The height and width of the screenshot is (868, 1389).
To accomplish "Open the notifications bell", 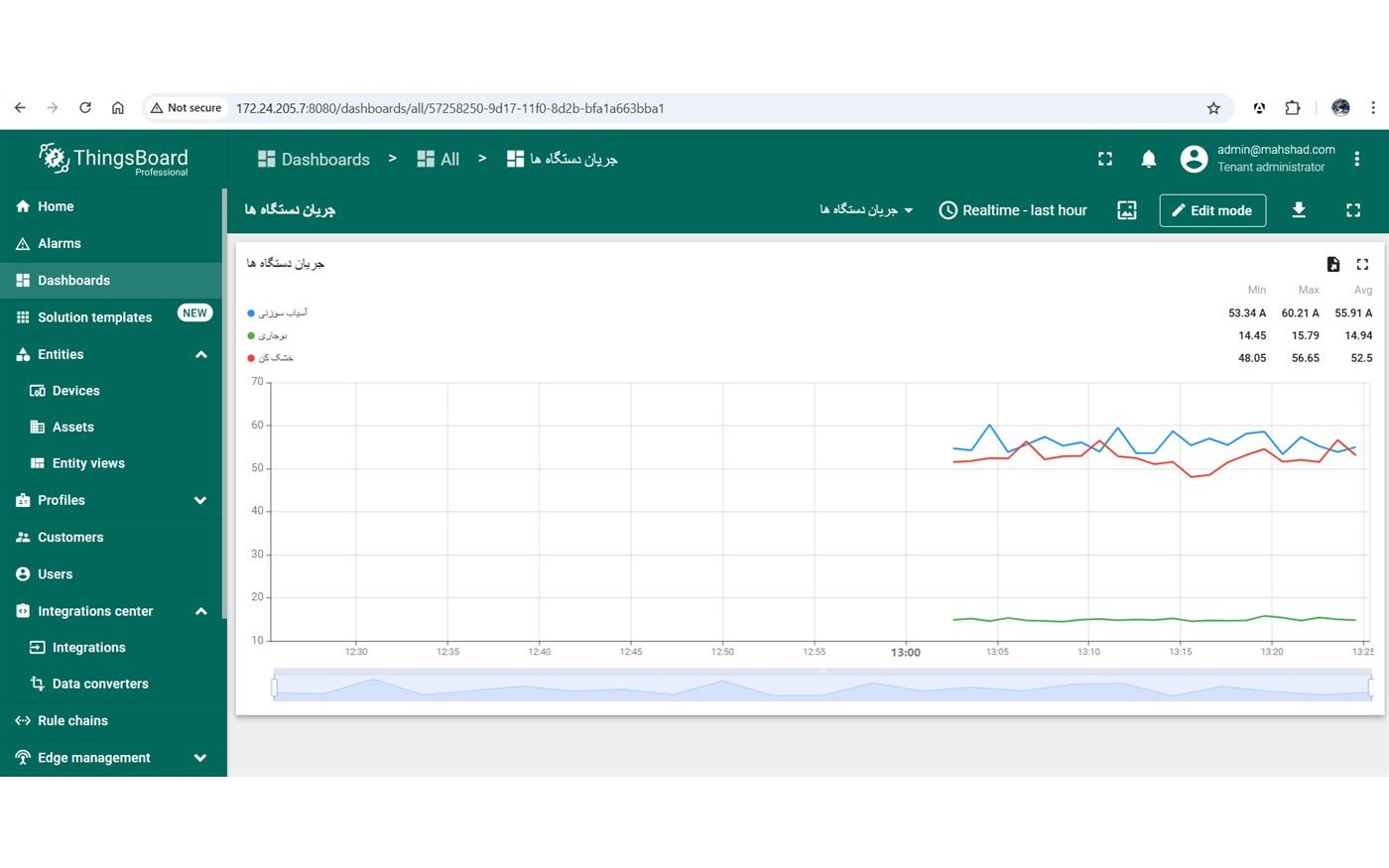I will coord(1149,159).
